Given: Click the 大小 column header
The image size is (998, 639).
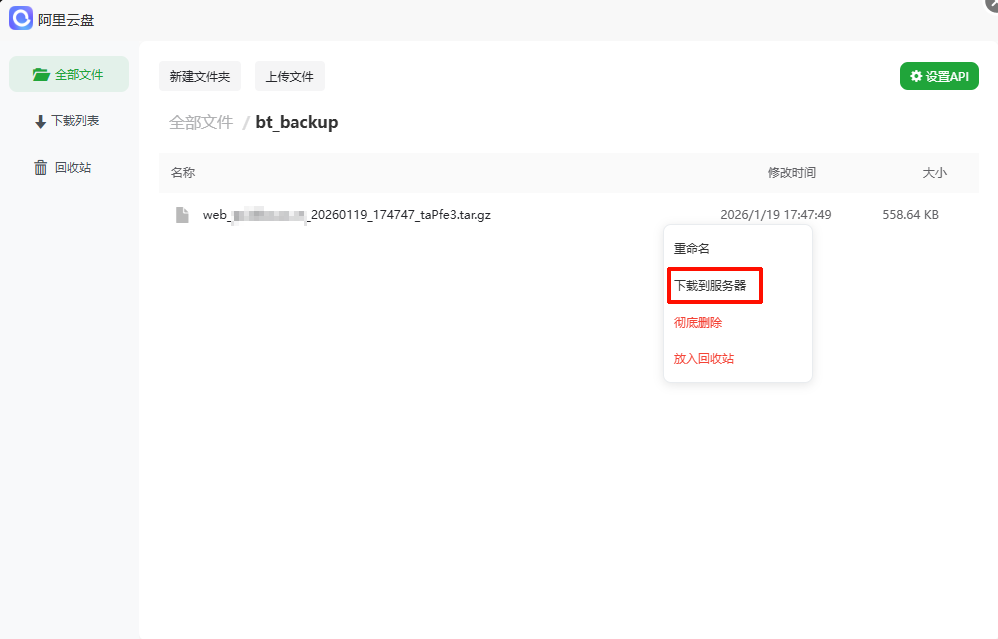Looking at the screenshot, I should coord(934,173).
